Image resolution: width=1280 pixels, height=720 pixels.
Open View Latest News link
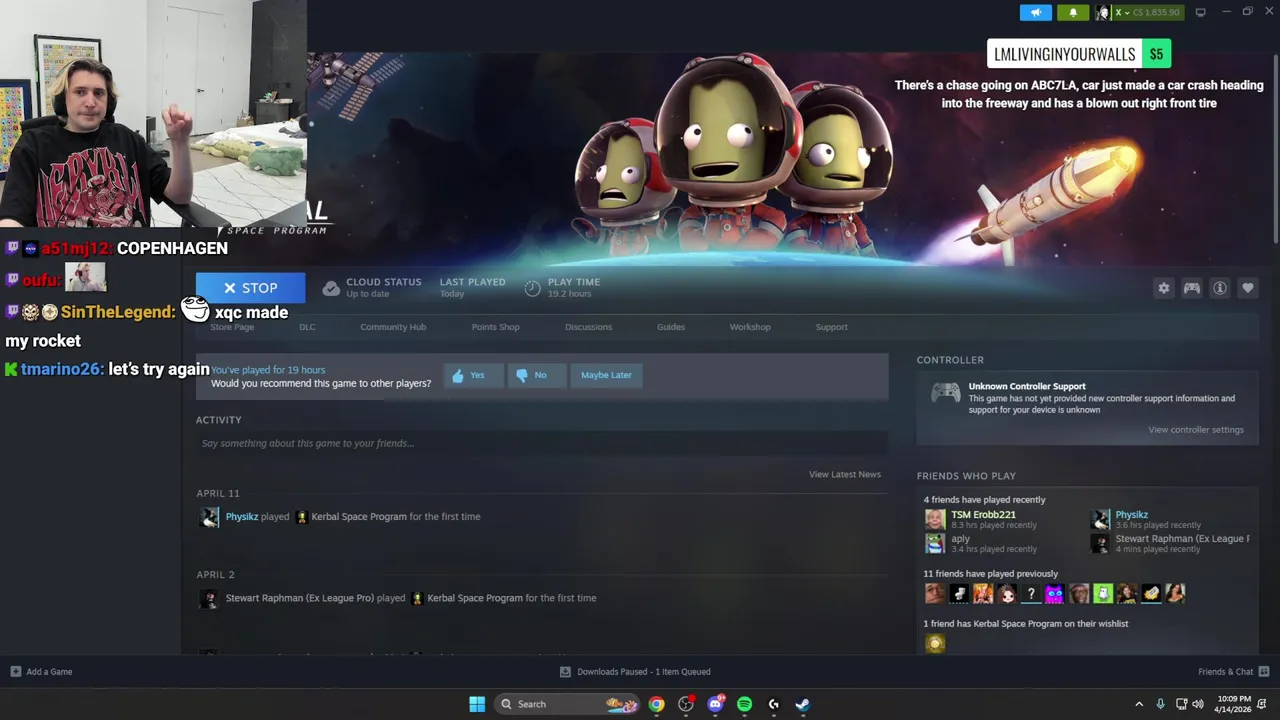pos(845,474)
